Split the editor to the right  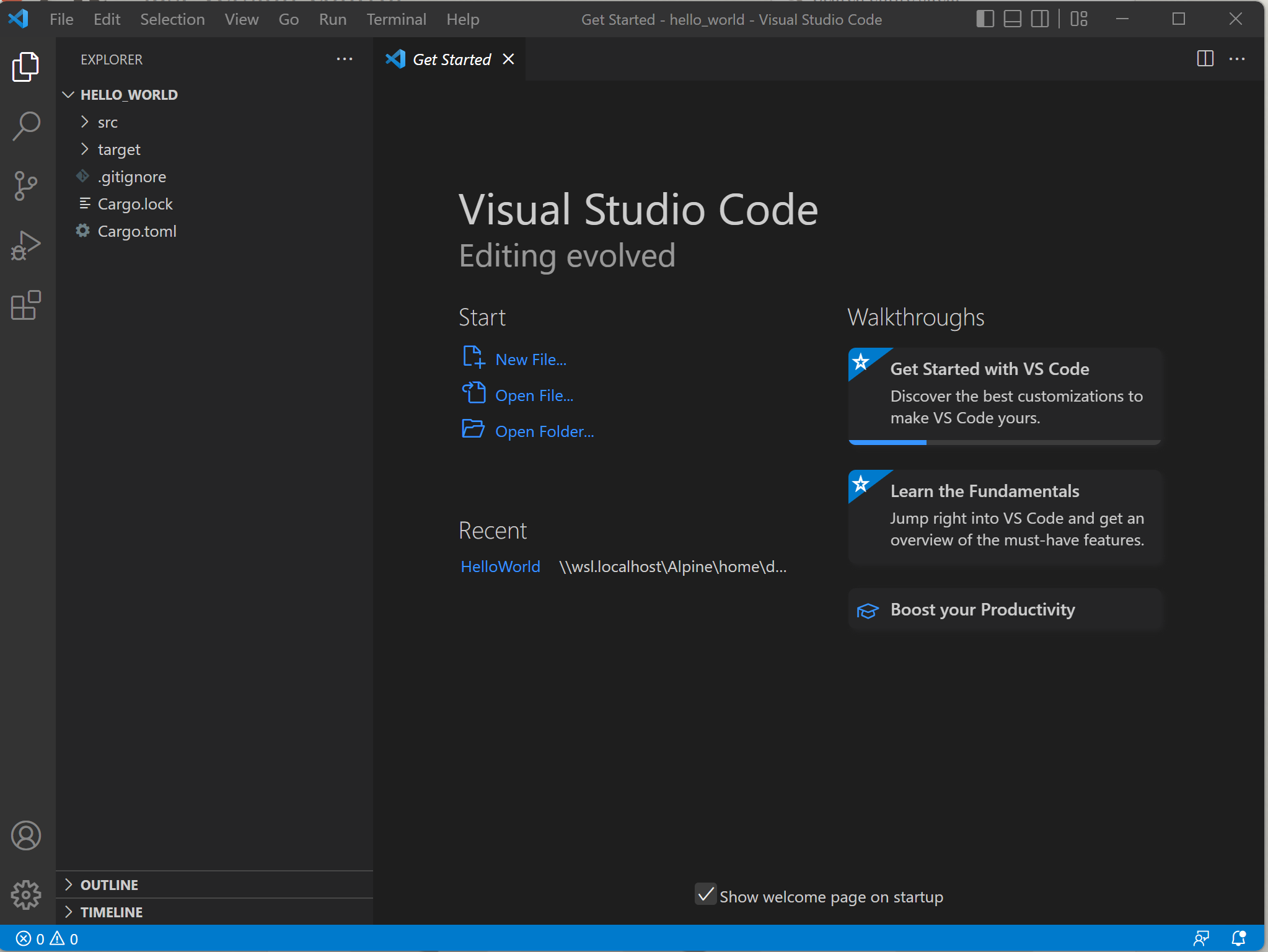(x=1205, y=59)
